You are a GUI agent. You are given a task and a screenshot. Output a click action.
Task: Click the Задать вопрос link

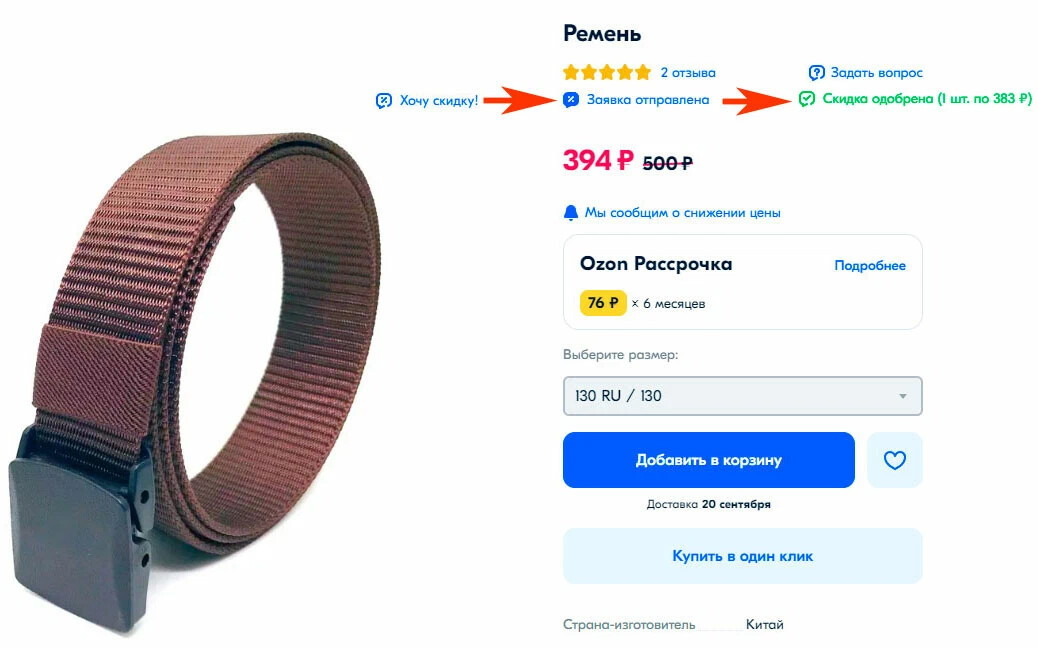tap(876, 73)
